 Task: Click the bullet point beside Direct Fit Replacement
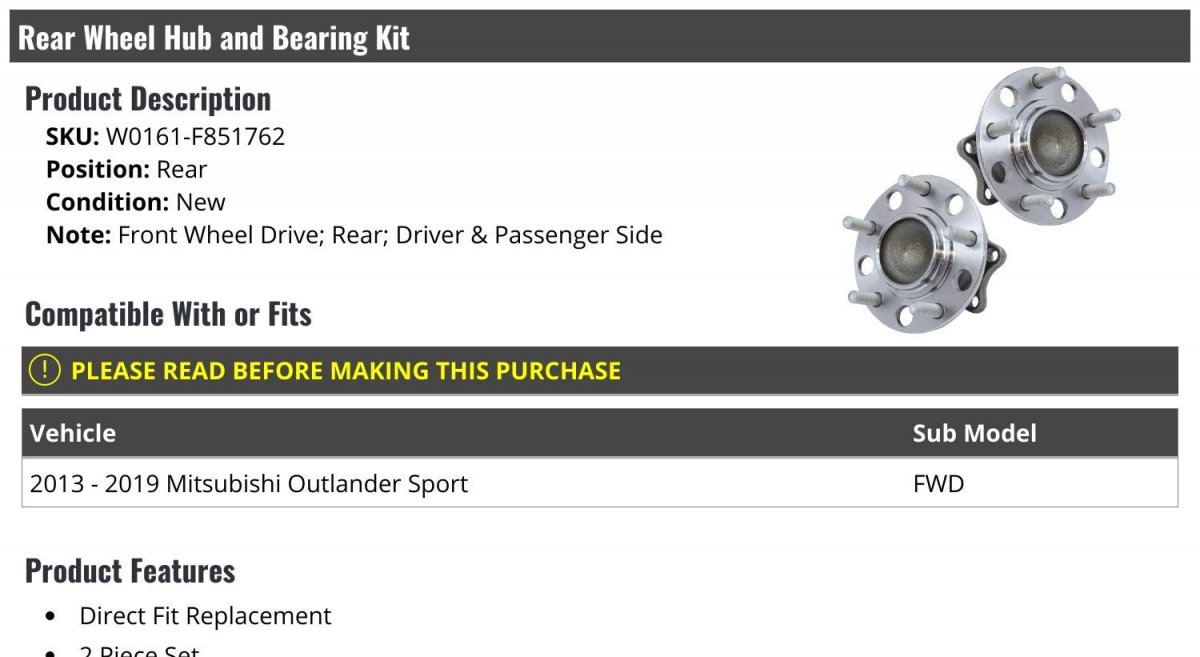[x=51, y=617]
